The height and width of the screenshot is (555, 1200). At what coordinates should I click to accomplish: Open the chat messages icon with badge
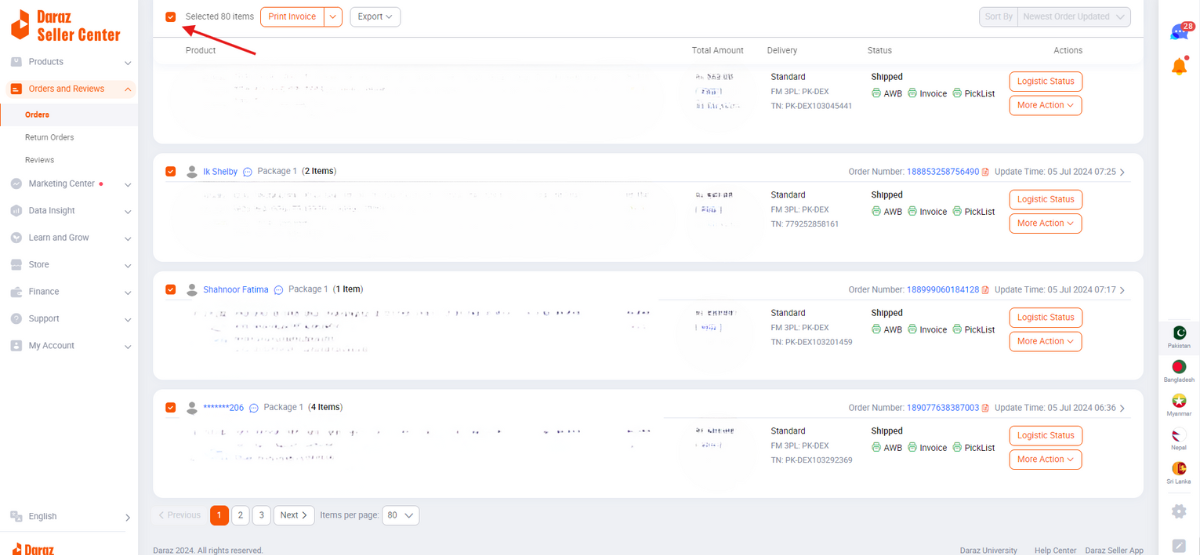pyautogui.click(x=1179, y=32)
